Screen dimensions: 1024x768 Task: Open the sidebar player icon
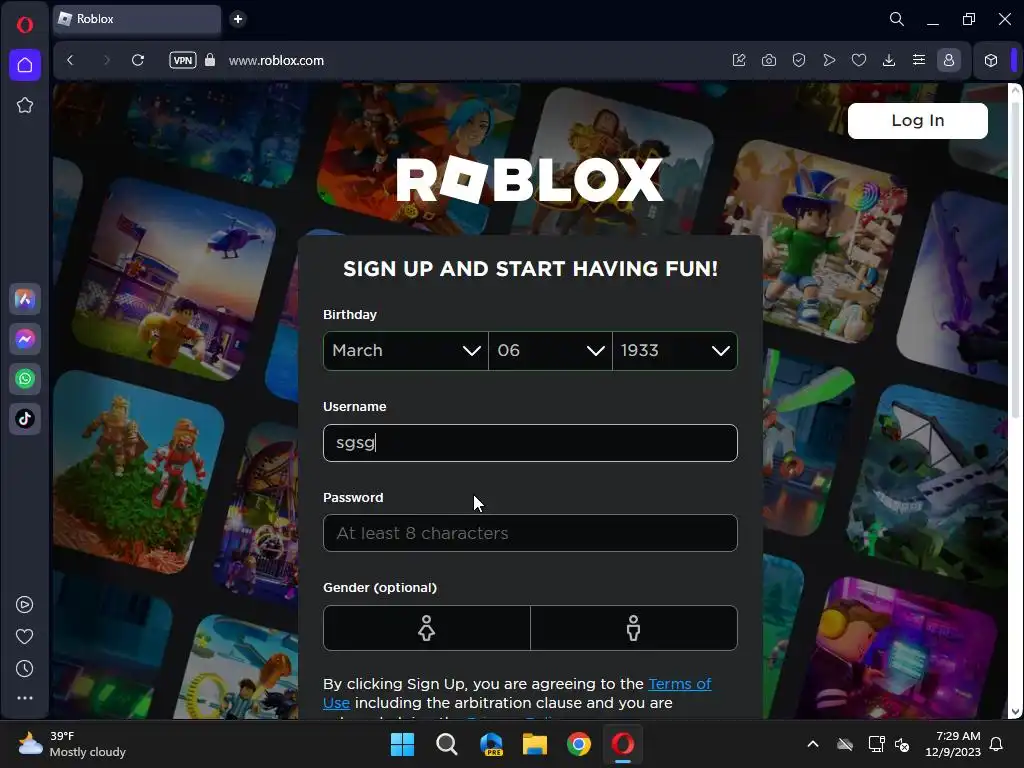click(25, 605)
